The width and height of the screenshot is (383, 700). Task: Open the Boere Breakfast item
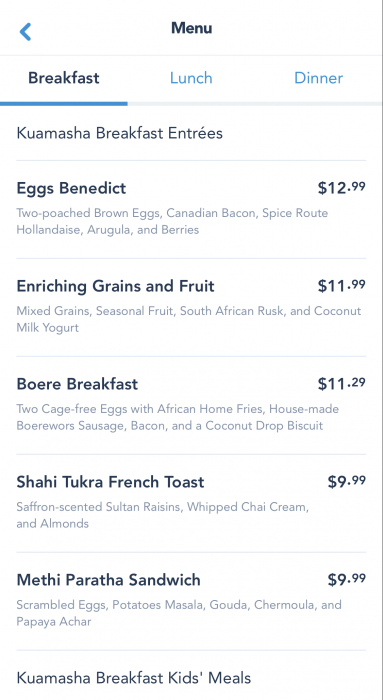191,405
